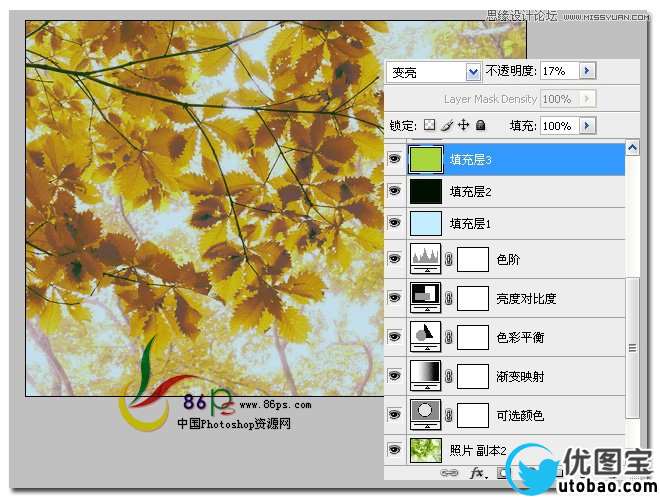Click the 渐变映射 gradient map icon
Image resolution: width=660 pixels, height=500 pixels.
point(426,375)
